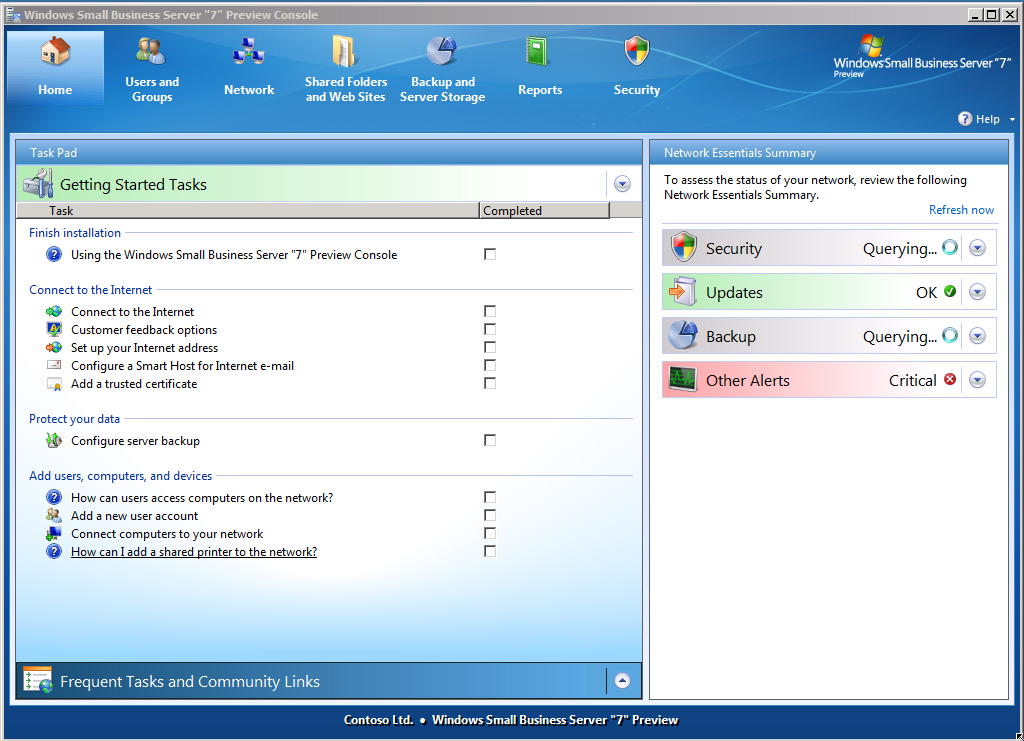Click the Security shield toolbar icon
This screenshot has width=1024, height=741.
point(636,51)
